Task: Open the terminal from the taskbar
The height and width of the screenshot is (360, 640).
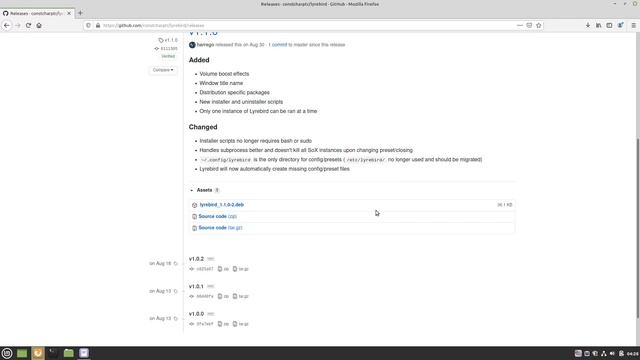Action: point(53,353)
